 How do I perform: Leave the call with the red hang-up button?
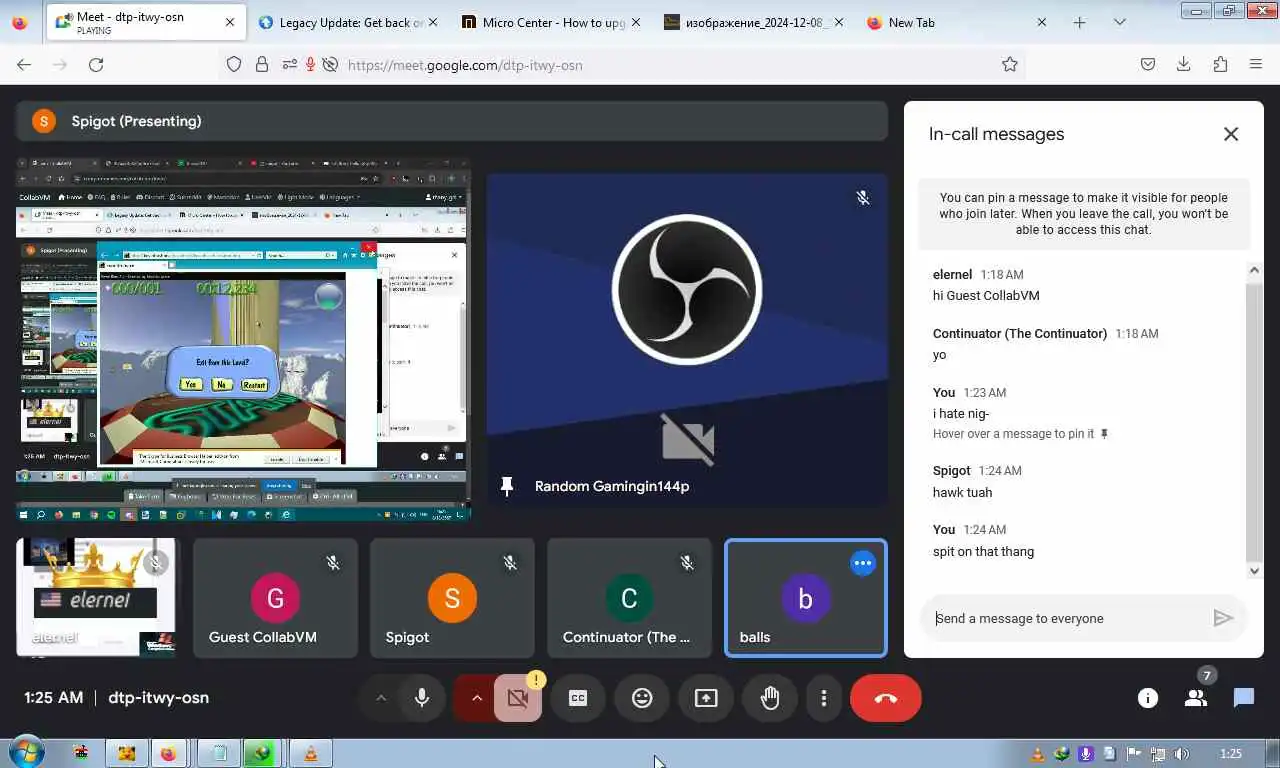tap(886, 698)
